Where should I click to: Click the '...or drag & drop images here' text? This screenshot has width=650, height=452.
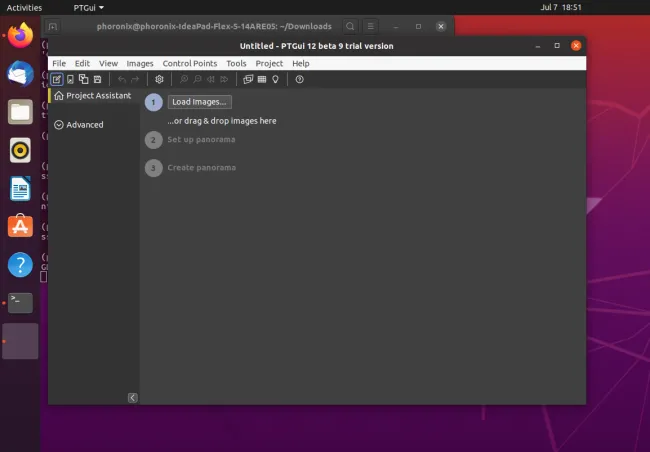(x=222, y=121)
